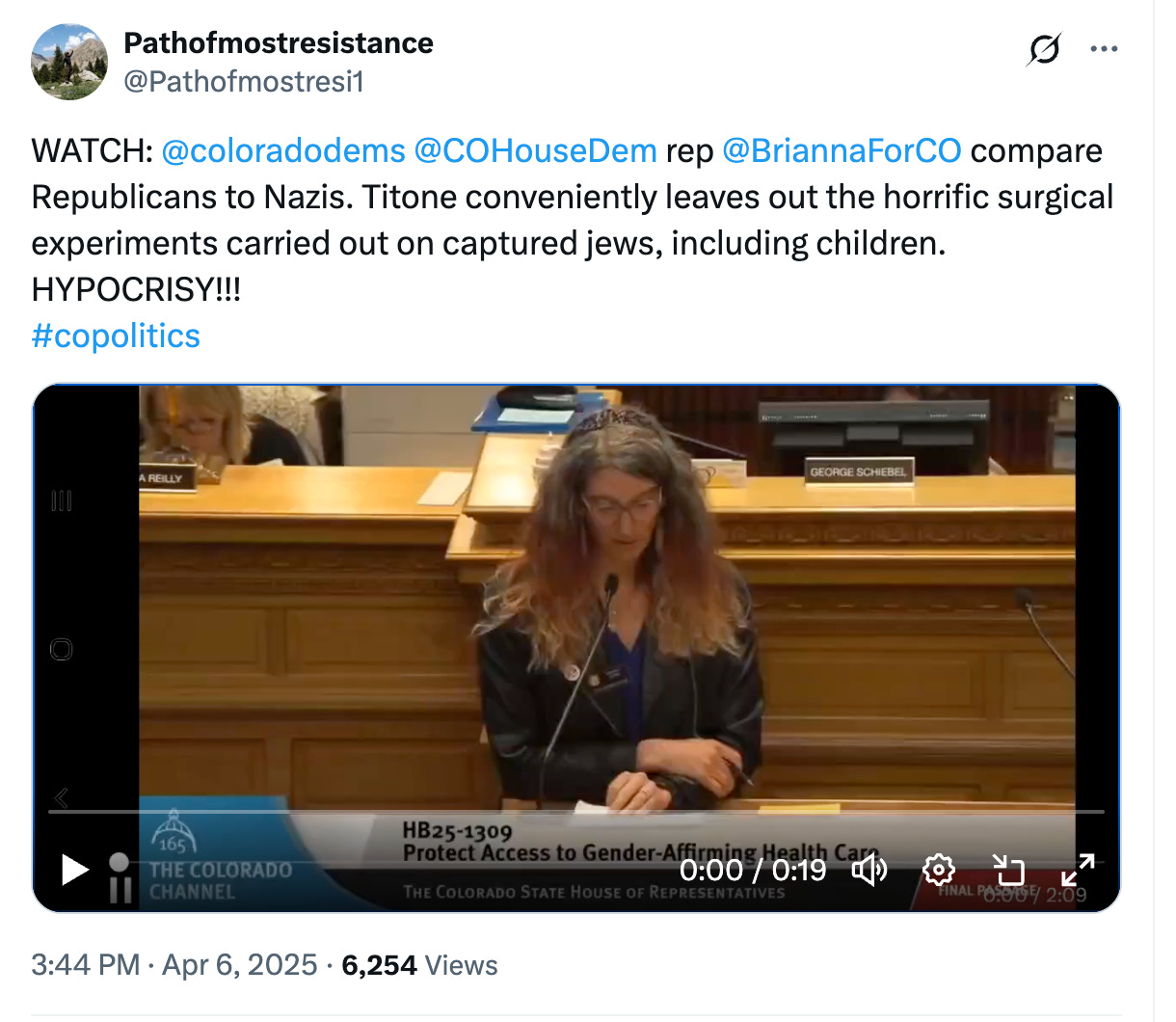Open the three-dot more options menu
The image size is (1176, 1022).
(x=1104, y=48)
